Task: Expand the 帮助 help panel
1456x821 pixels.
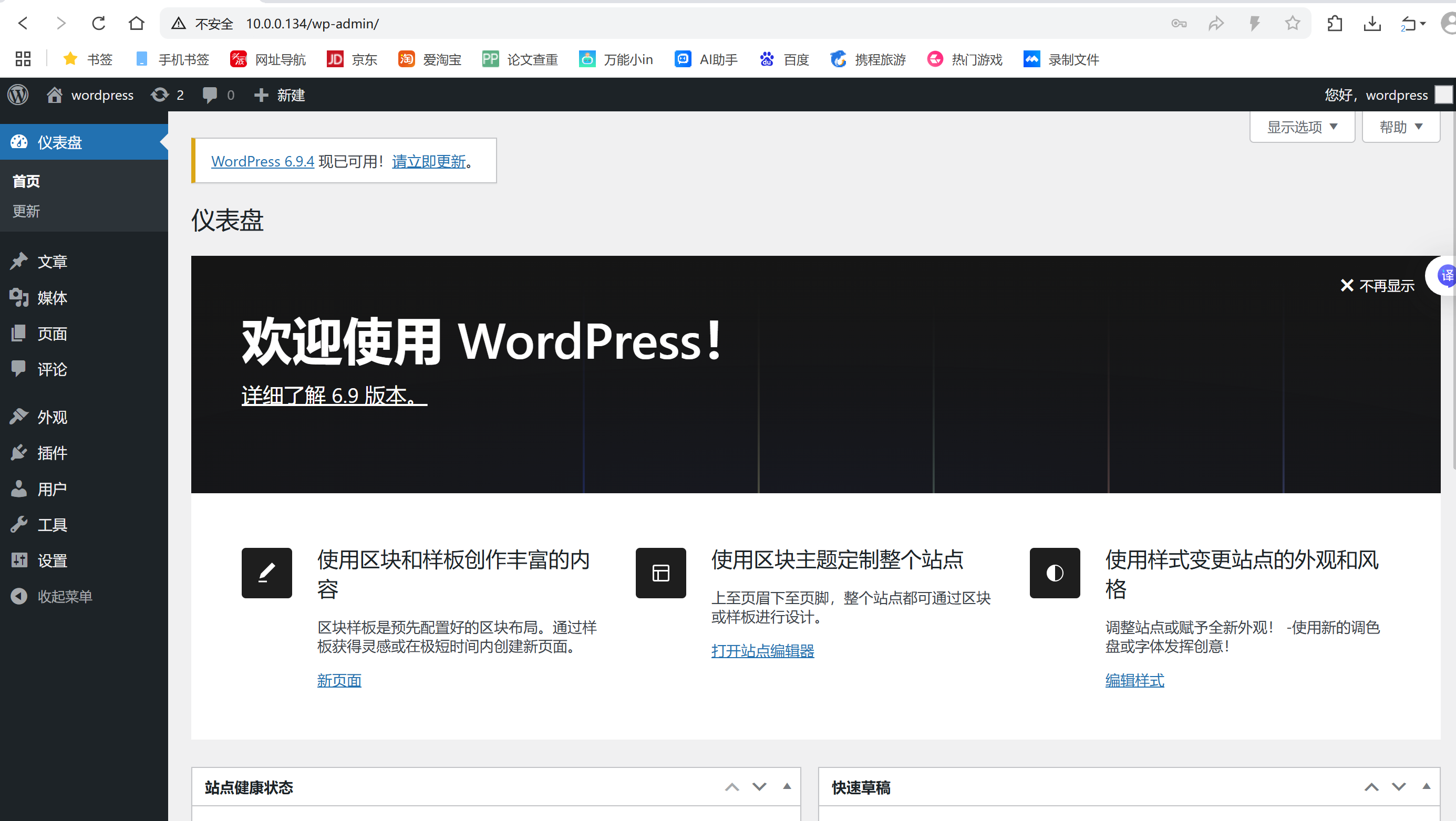Action: [1401, 127]
